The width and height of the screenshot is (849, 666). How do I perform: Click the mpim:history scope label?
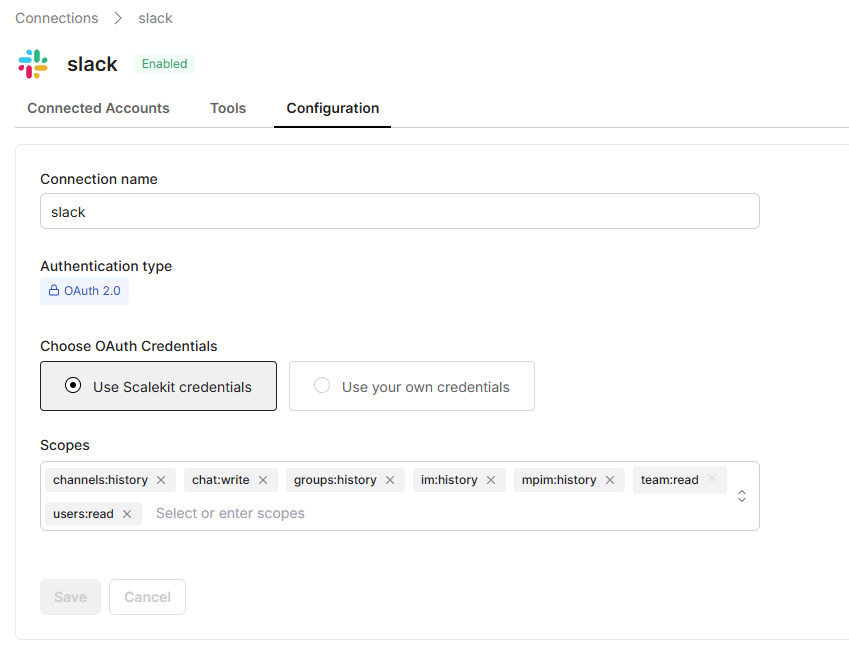pos(559,480)
